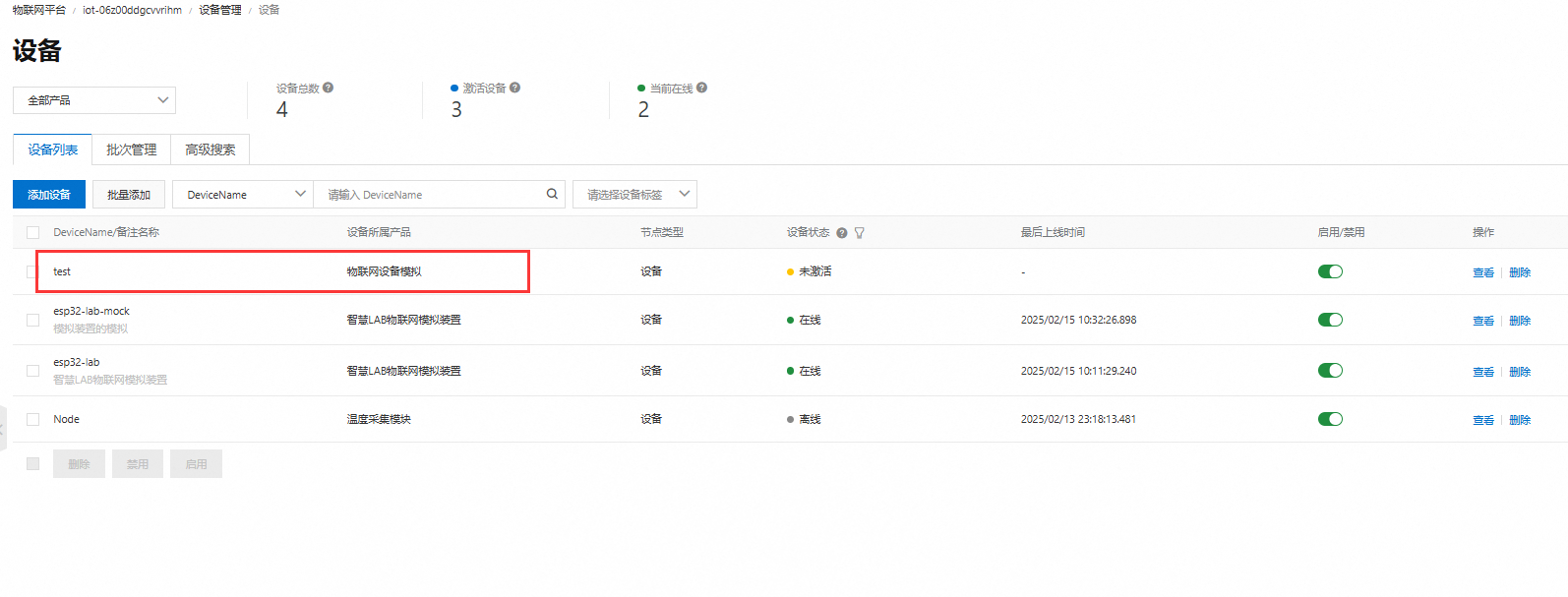Check the select-all checkbox in table header
Image resolution: width=1568 pixels, height=597 pixels.
(x=32, y=233)
